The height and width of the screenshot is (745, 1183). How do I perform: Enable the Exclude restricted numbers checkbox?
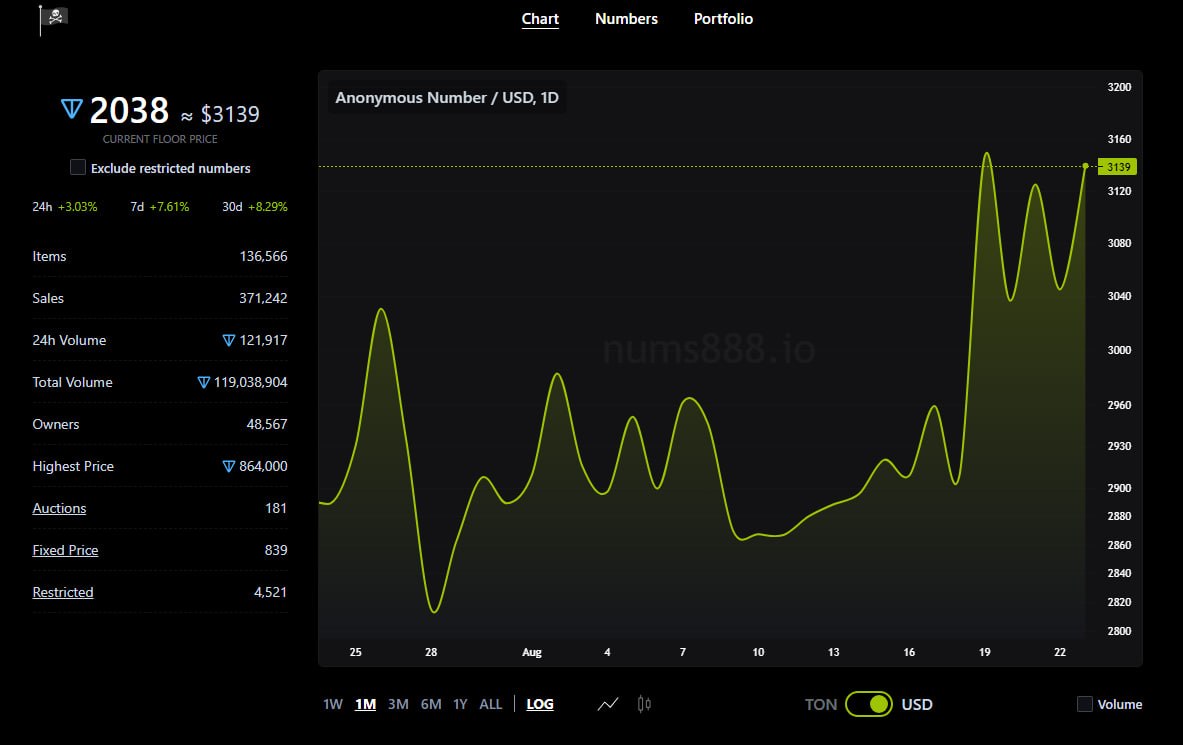point(78,168)
